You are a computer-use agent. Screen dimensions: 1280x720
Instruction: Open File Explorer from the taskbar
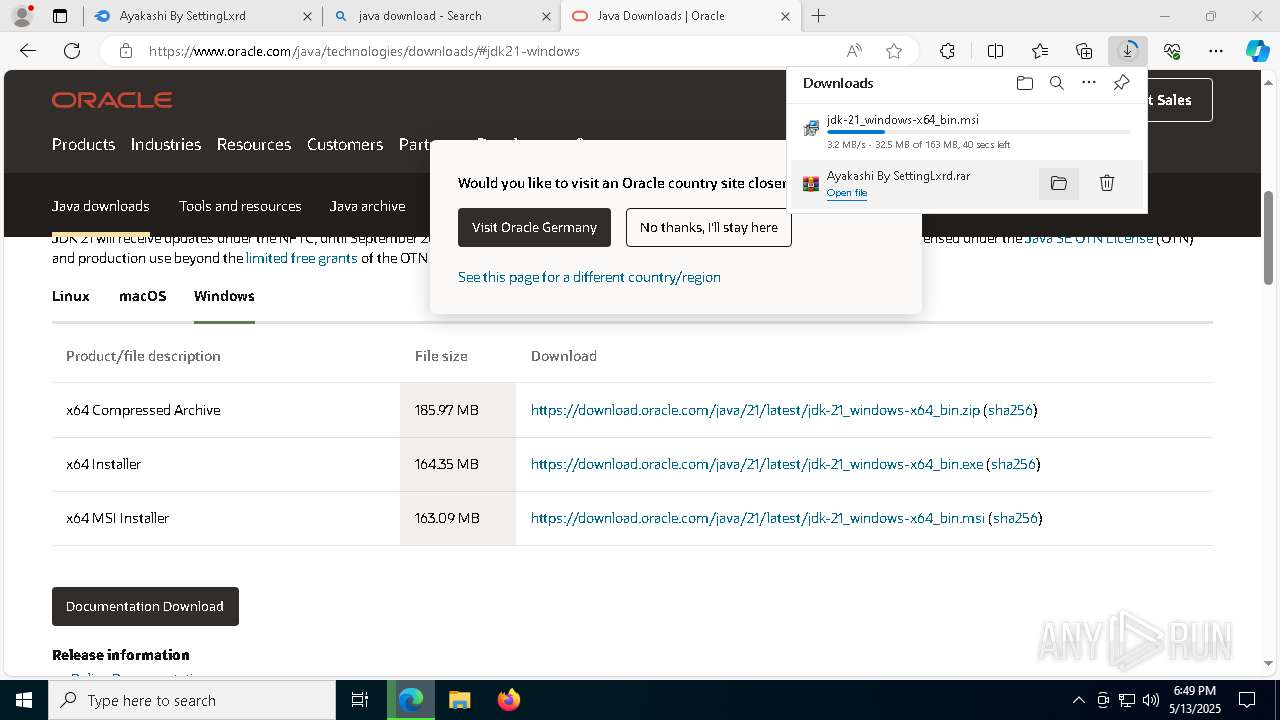(459, 700)
